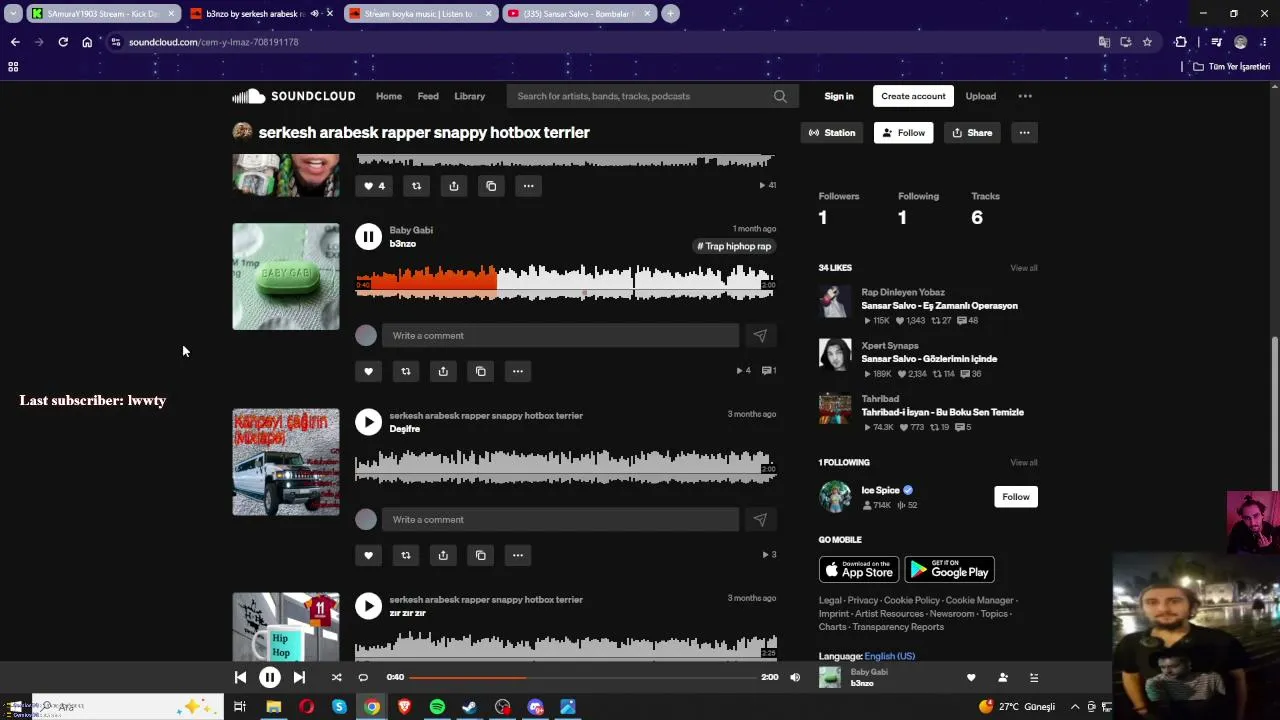The height and width of the screenshot is (720, 1280).
Task: Open Tahribad-ı İsyan liked track thumbnail
Action: pyautogui.click(x=835, y=408)
